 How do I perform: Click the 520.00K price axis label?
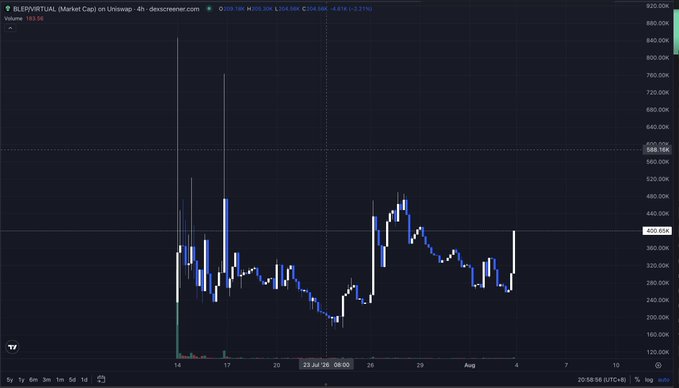(x=657, y=179)
